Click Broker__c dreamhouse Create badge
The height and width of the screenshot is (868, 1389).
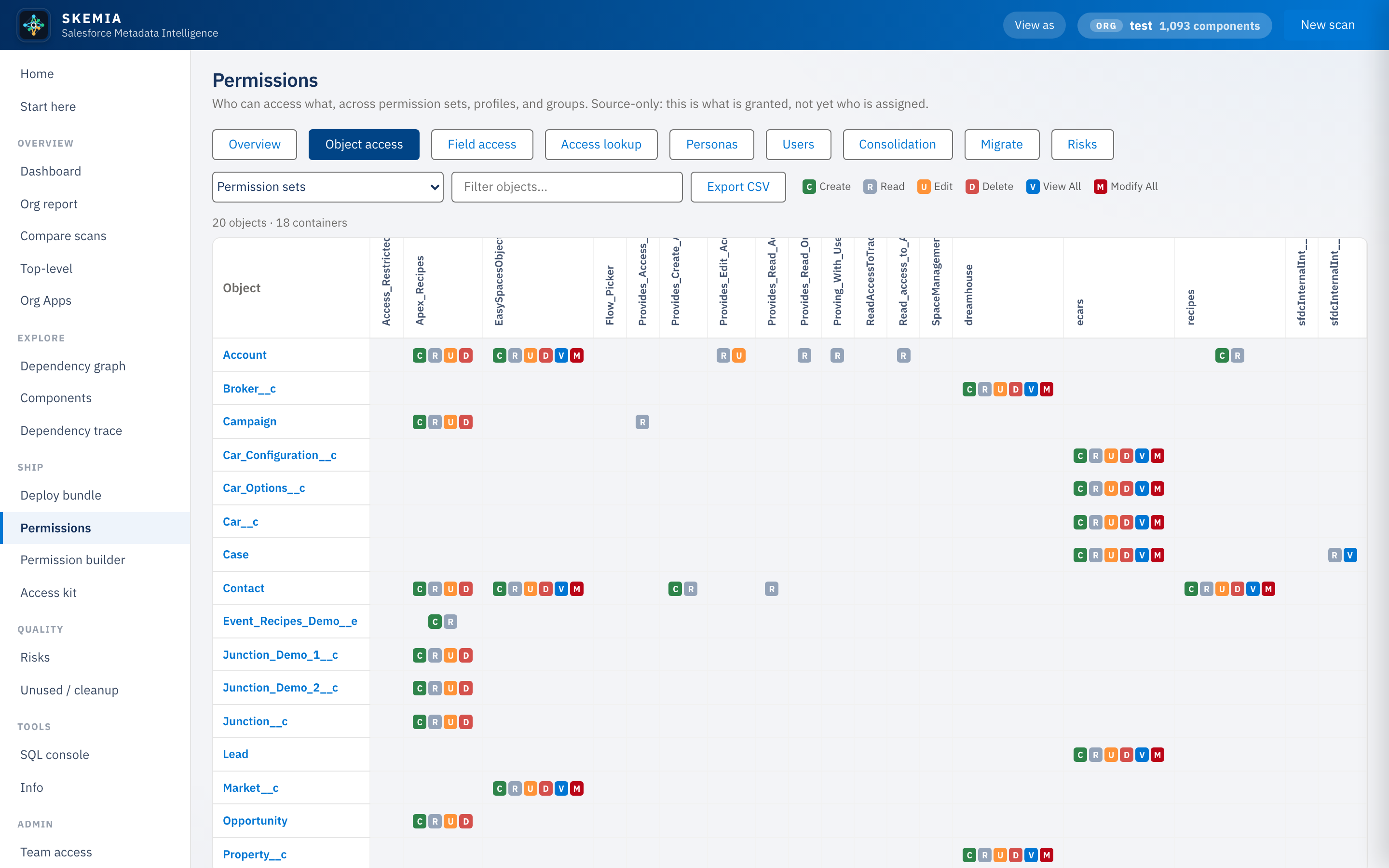(969, 389)
